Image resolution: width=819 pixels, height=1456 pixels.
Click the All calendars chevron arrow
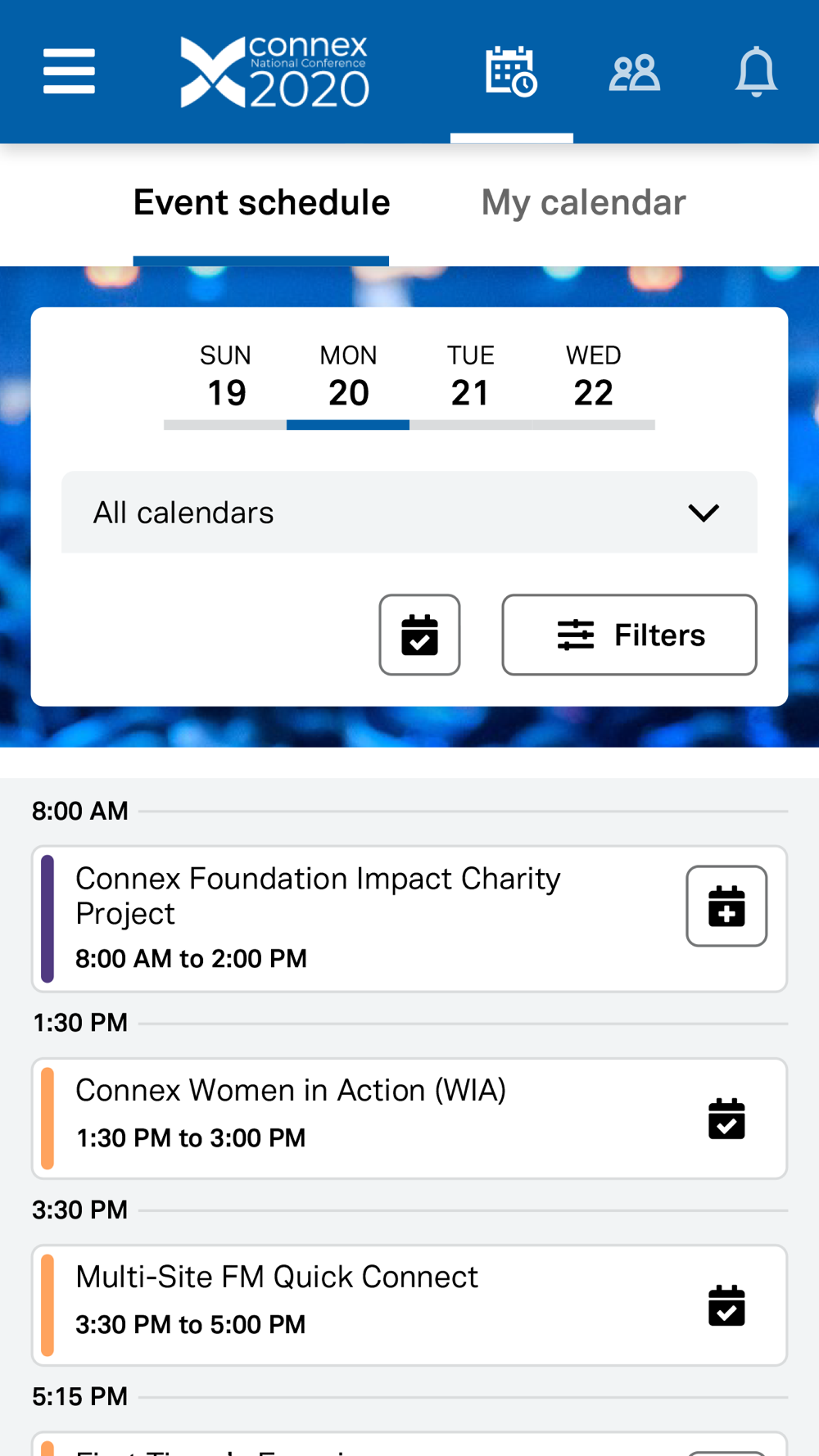click(704, 513)
